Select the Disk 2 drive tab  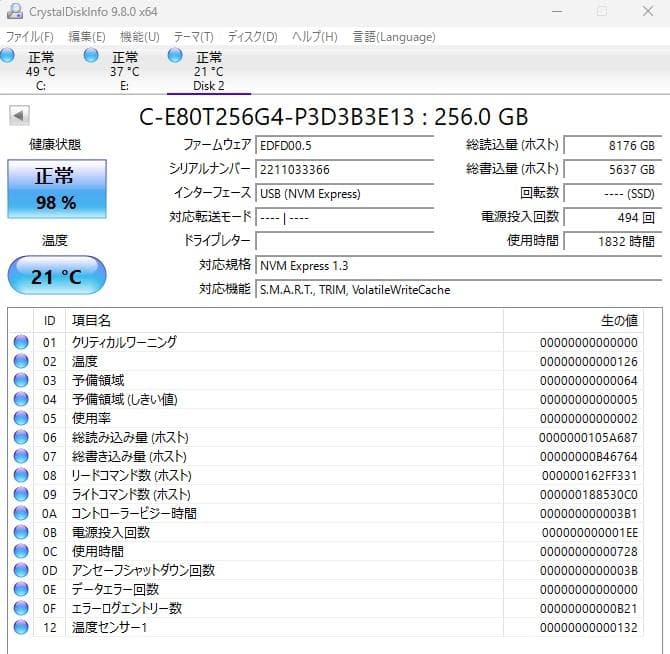pos(209,70)
